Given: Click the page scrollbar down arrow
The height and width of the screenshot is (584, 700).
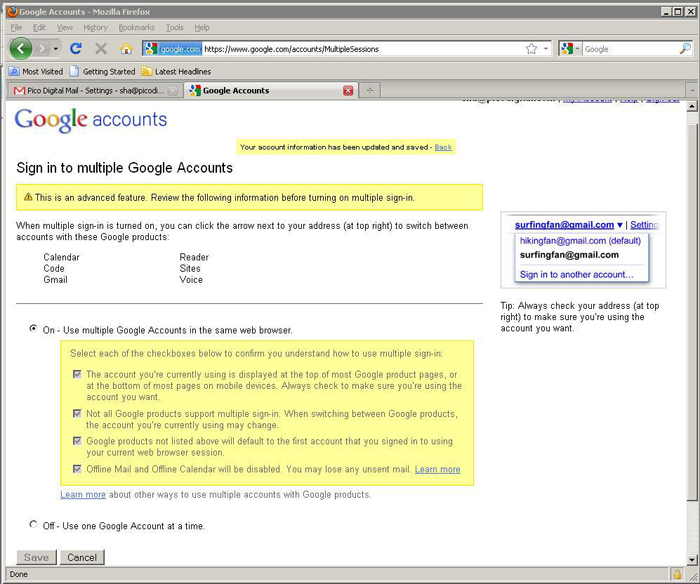Looking at the screenshot, I should pos(692,559).
